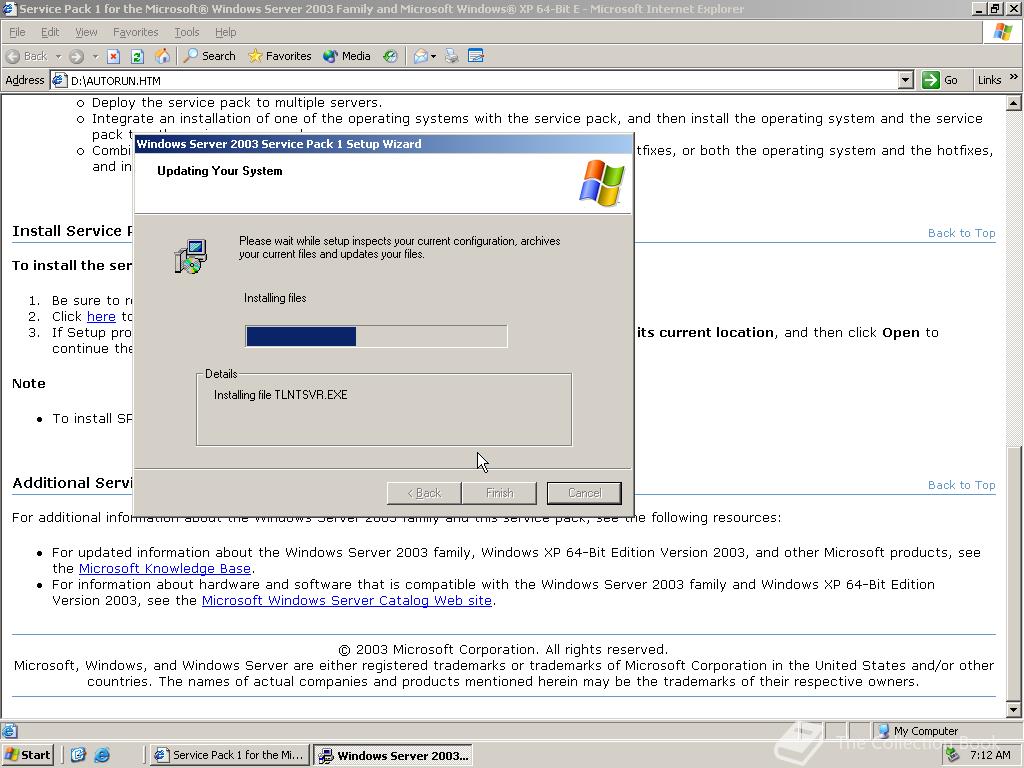
Task: Open the Favorites menu
Action: 135,32
